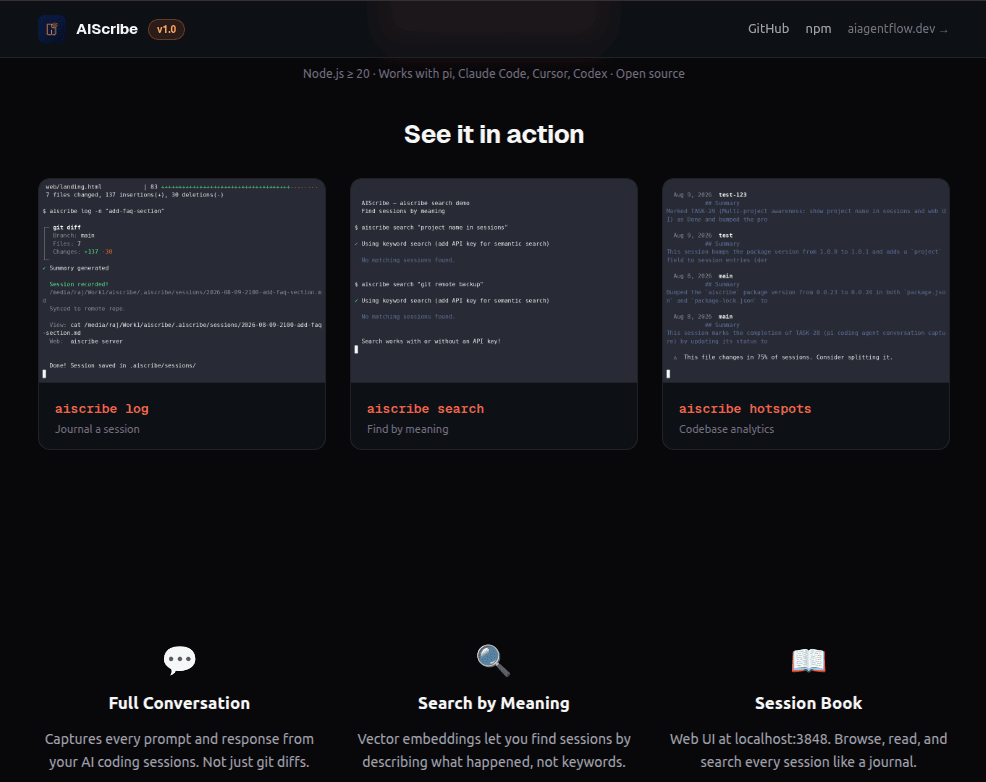This screenshot has height=782, width=986.
Task: Click the "aiscribe hotspots" card title
Action: [x=745, y=409]
